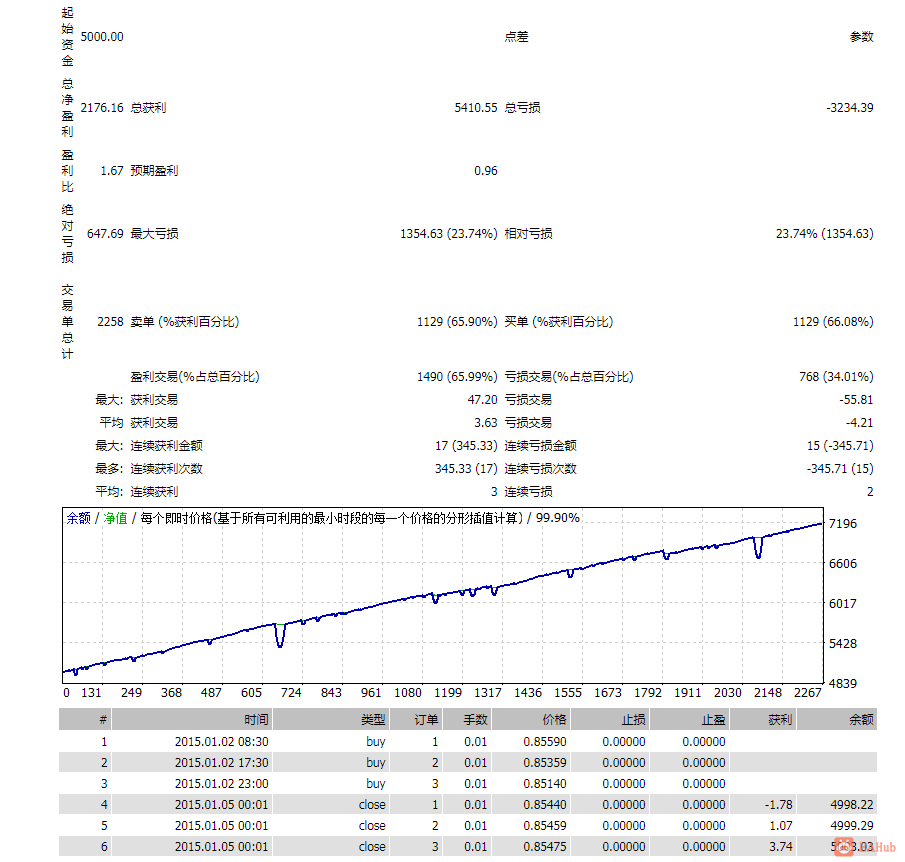Image resolution: width=905 pixels, height=862 pixels.
Task: Click price cell 0.85440 in row 4
Action: tap(545, 805)
